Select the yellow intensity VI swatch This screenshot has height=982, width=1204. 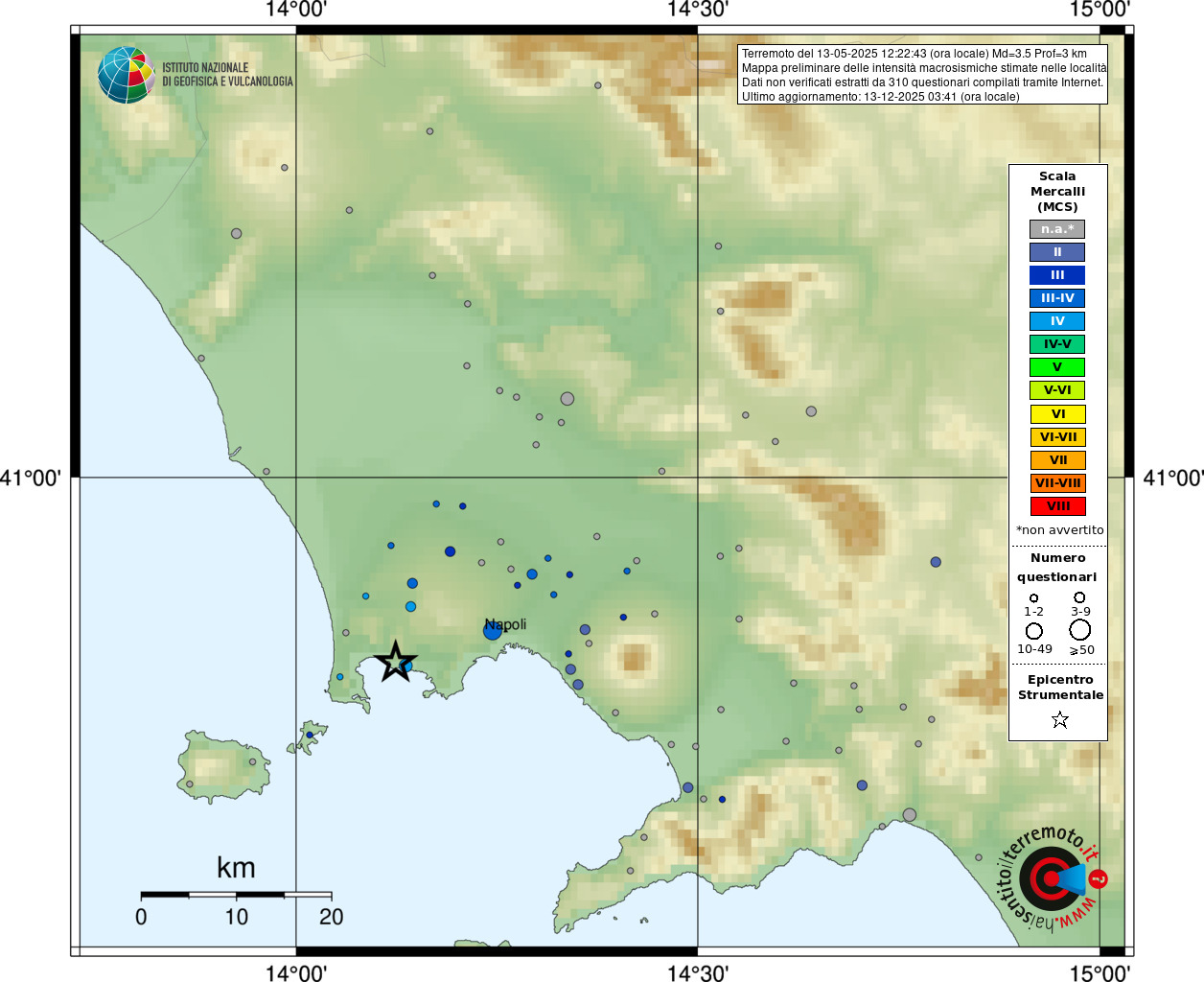(1057, 414)
